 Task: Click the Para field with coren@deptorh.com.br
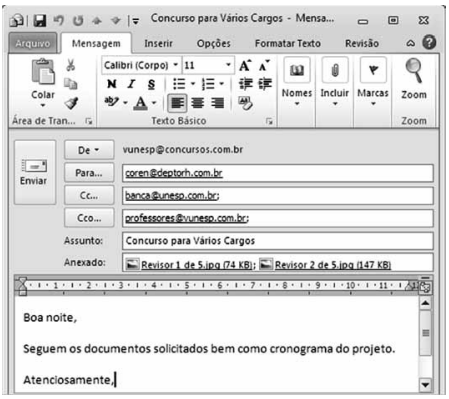[x=278, y=173]
